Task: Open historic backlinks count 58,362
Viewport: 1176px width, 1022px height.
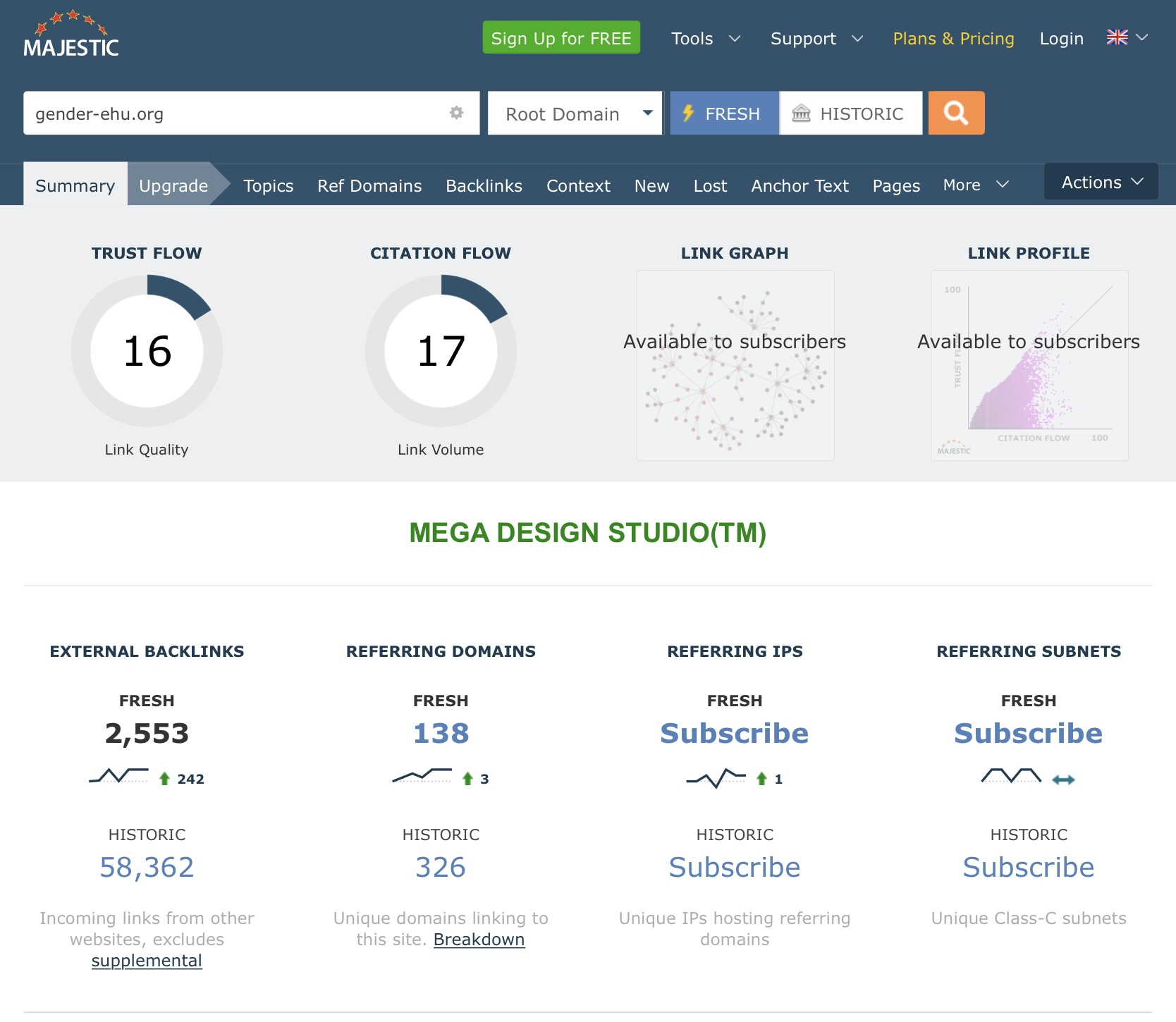Action: click(147, 867)
